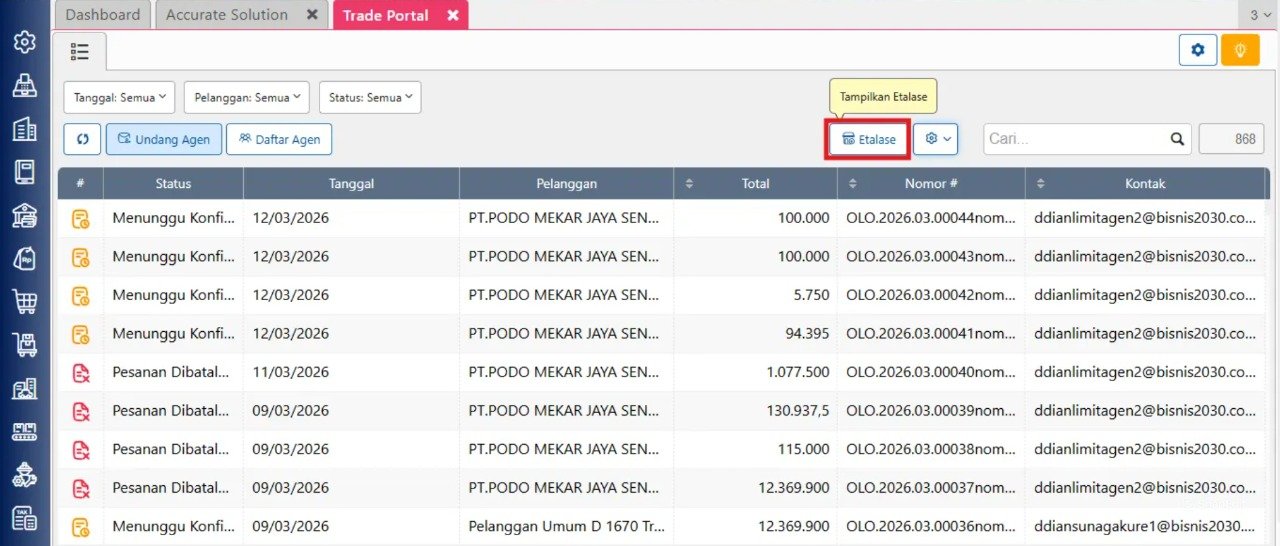The height and width of the screenshot is (546, 1280).
Task: Click the search magnifier icon
Action: 1177,139
